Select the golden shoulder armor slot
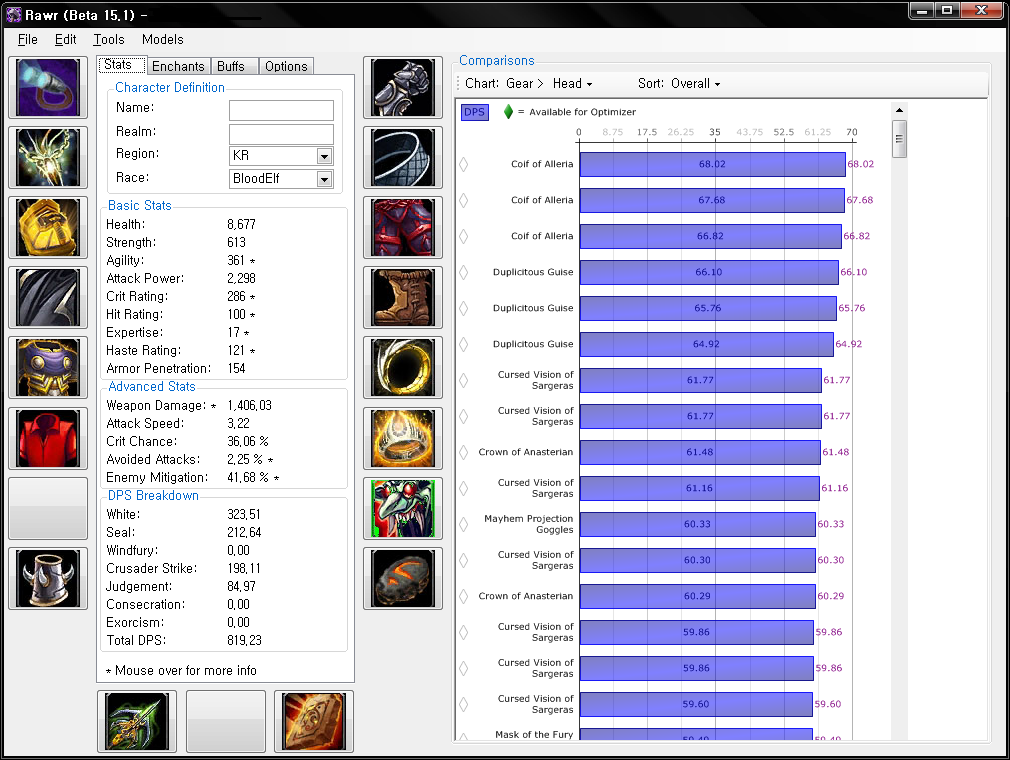This screenshot has width=1010, height=760. 48,227
